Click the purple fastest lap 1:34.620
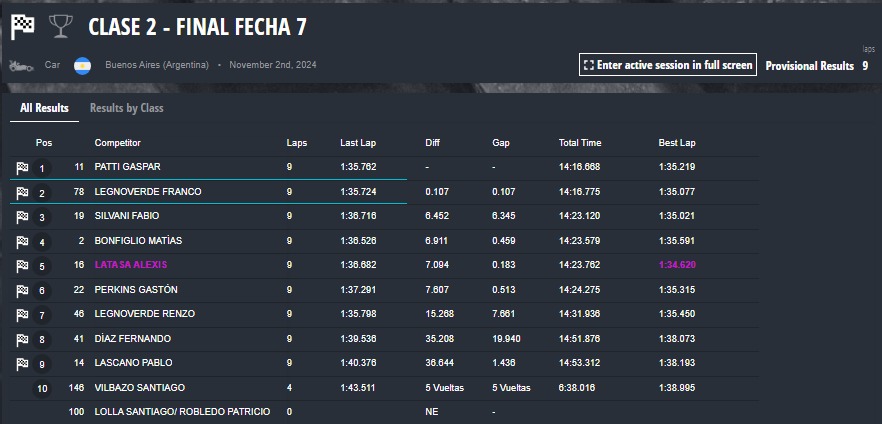The image size is (882, 424). [x=677, y=265]
